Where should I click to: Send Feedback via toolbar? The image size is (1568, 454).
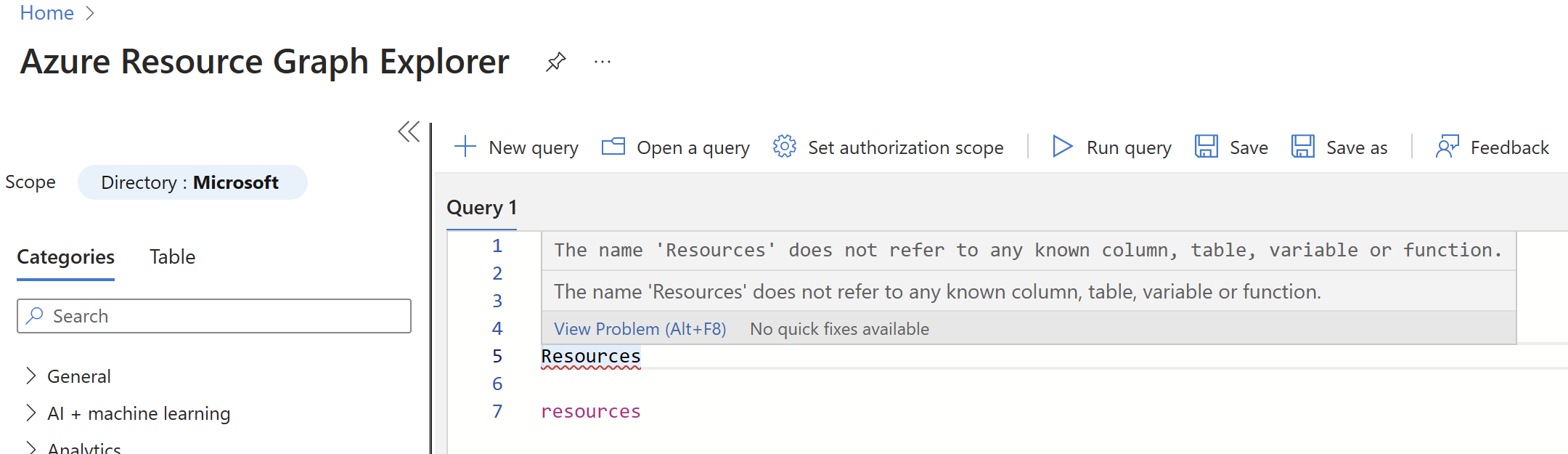[1510, 147]
